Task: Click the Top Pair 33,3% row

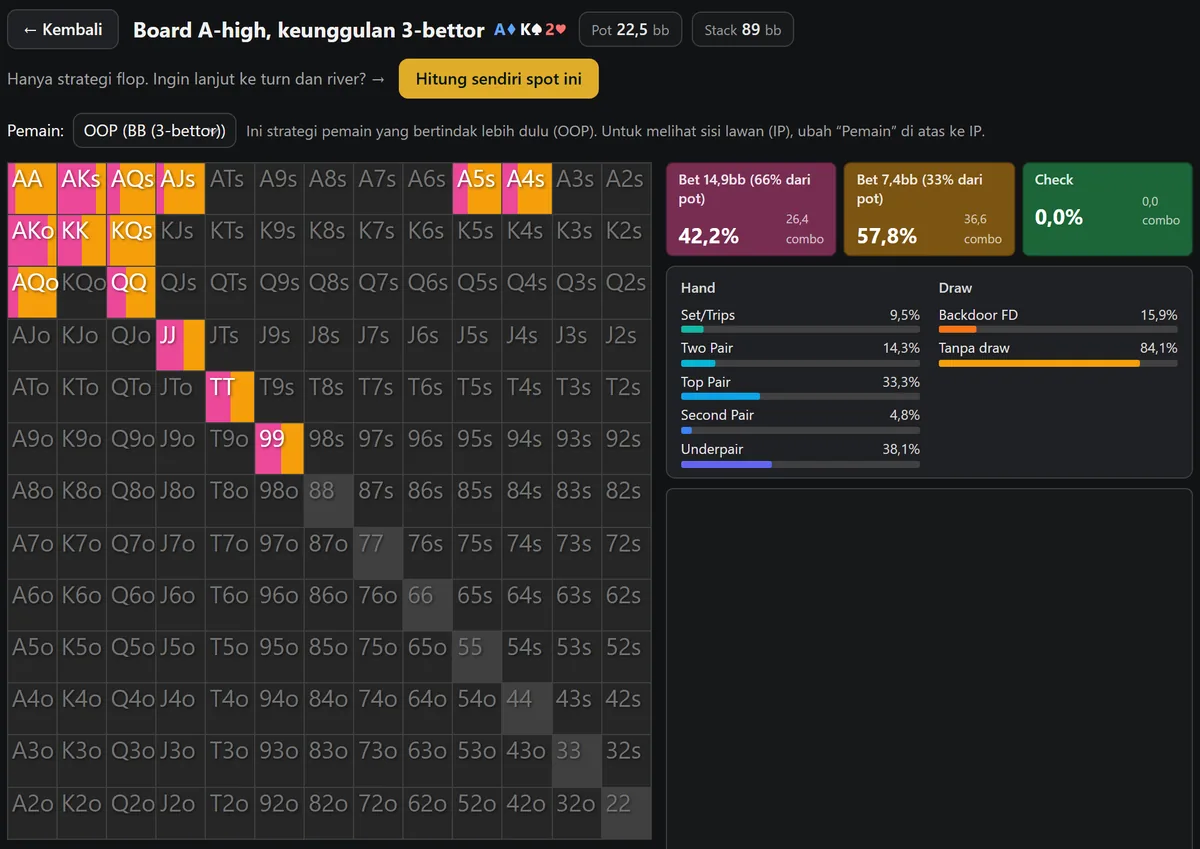Action: tap(800, 388)
